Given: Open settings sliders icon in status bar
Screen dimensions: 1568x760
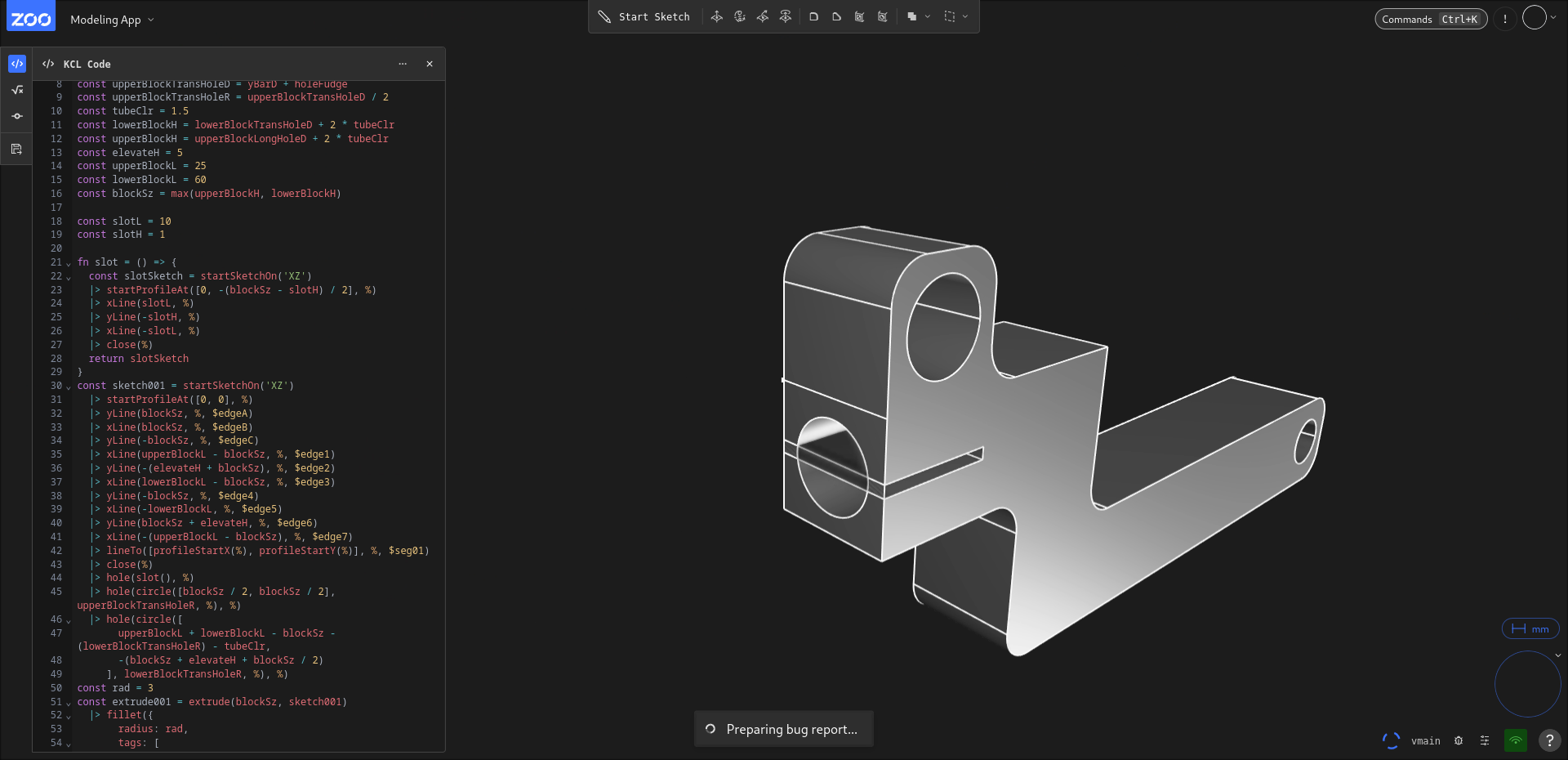Looking at the screenshot, I should (1485, 740).
